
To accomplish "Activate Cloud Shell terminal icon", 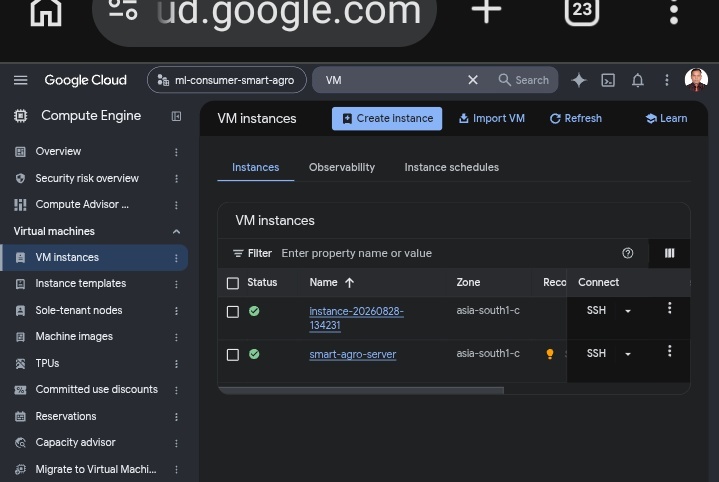I will coord(608,80).
